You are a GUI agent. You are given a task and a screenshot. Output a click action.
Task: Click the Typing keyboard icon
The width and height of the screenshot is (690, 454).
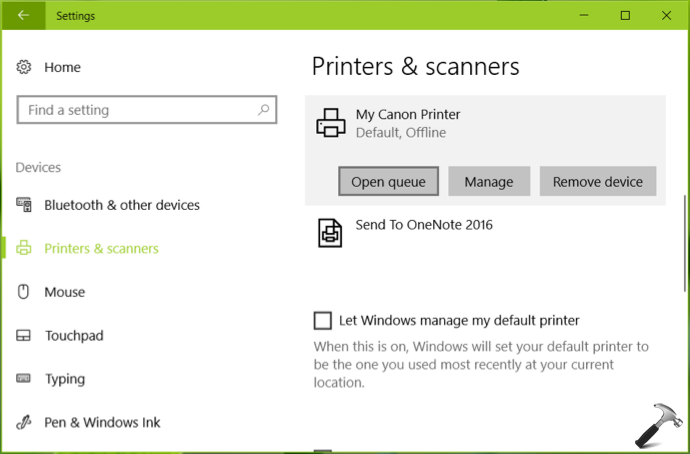click(23, 378)
